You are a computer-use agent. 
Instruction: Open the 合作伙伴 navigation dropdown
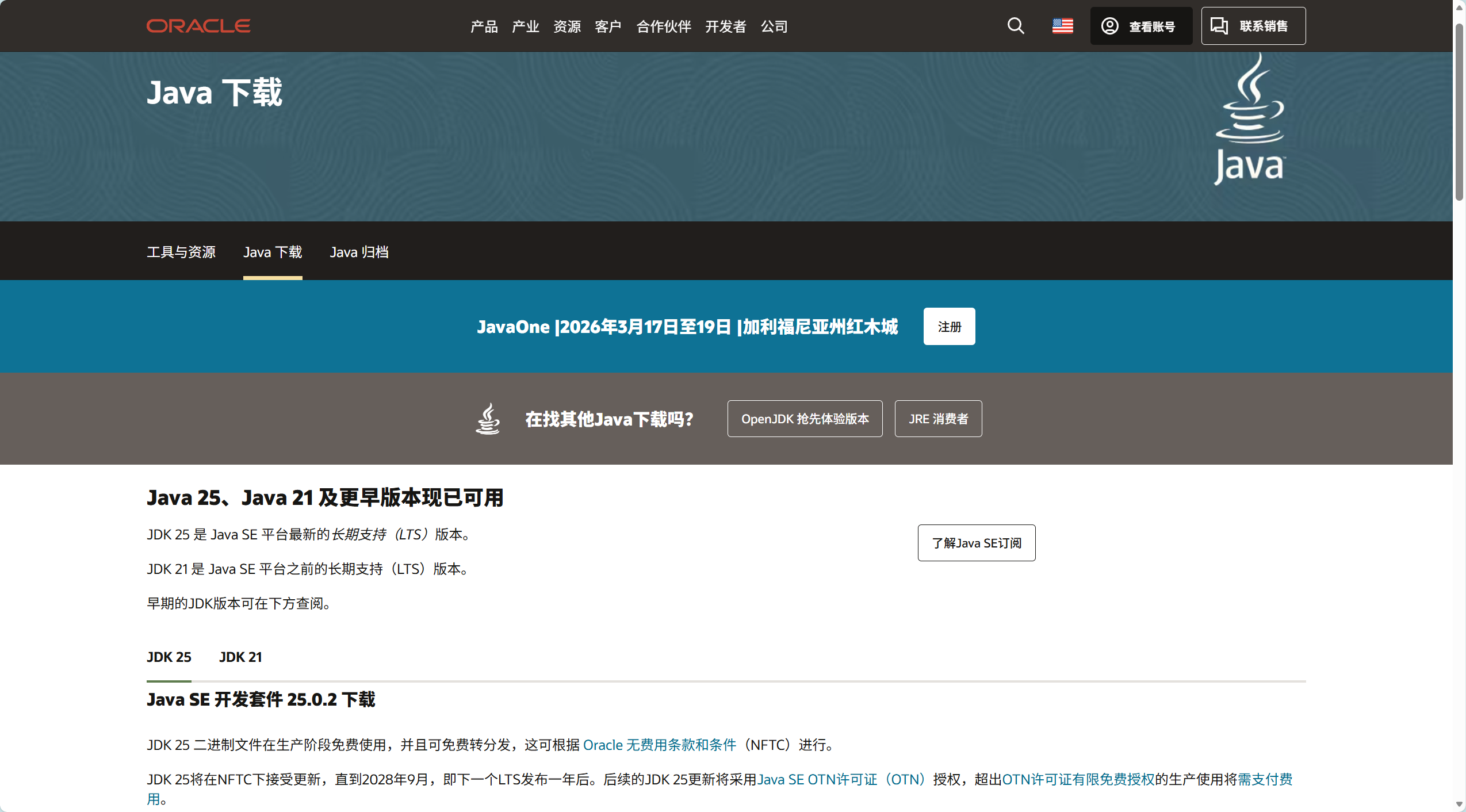click(663, 26)
